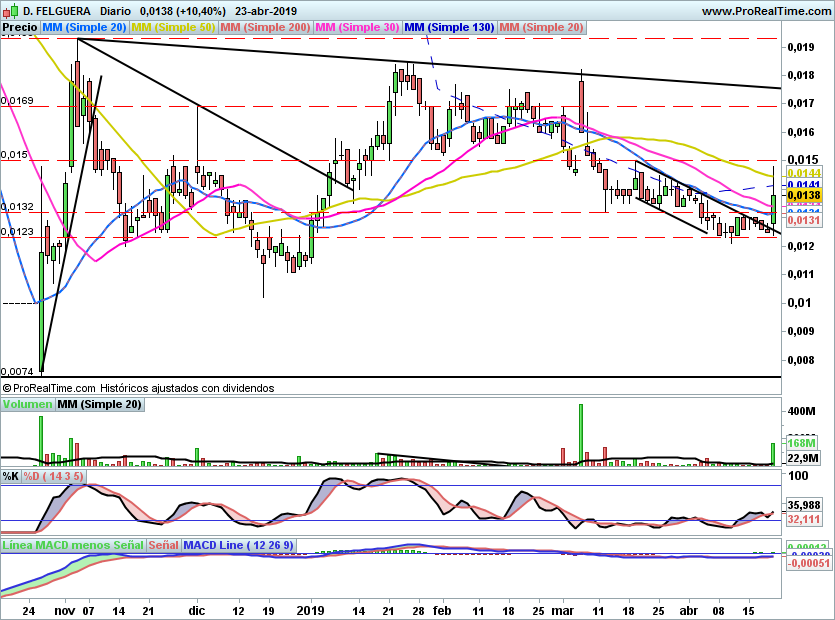Viewport: 835px width, 620px height.
Task: Click the candlestick chart icon beside D. FELGUERA
Action: pos(10,10)
